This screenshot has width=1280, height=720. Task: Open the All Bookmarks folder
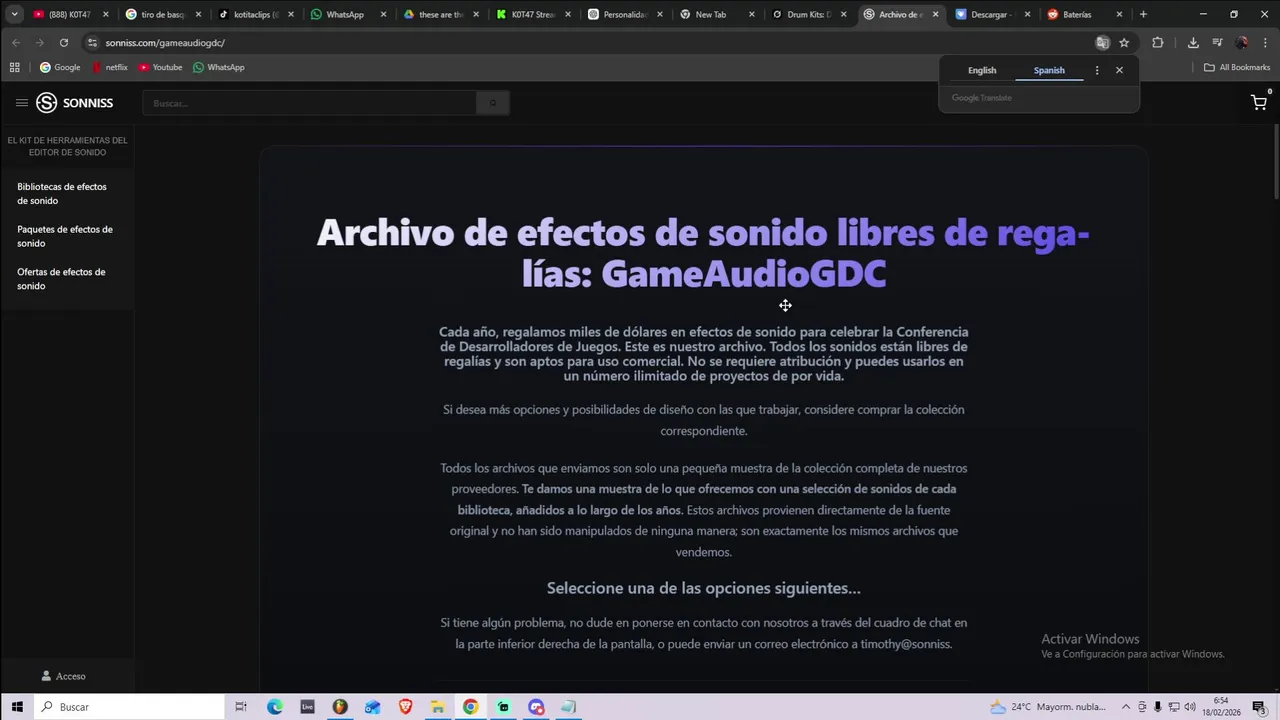click(x=1237, y=67)
